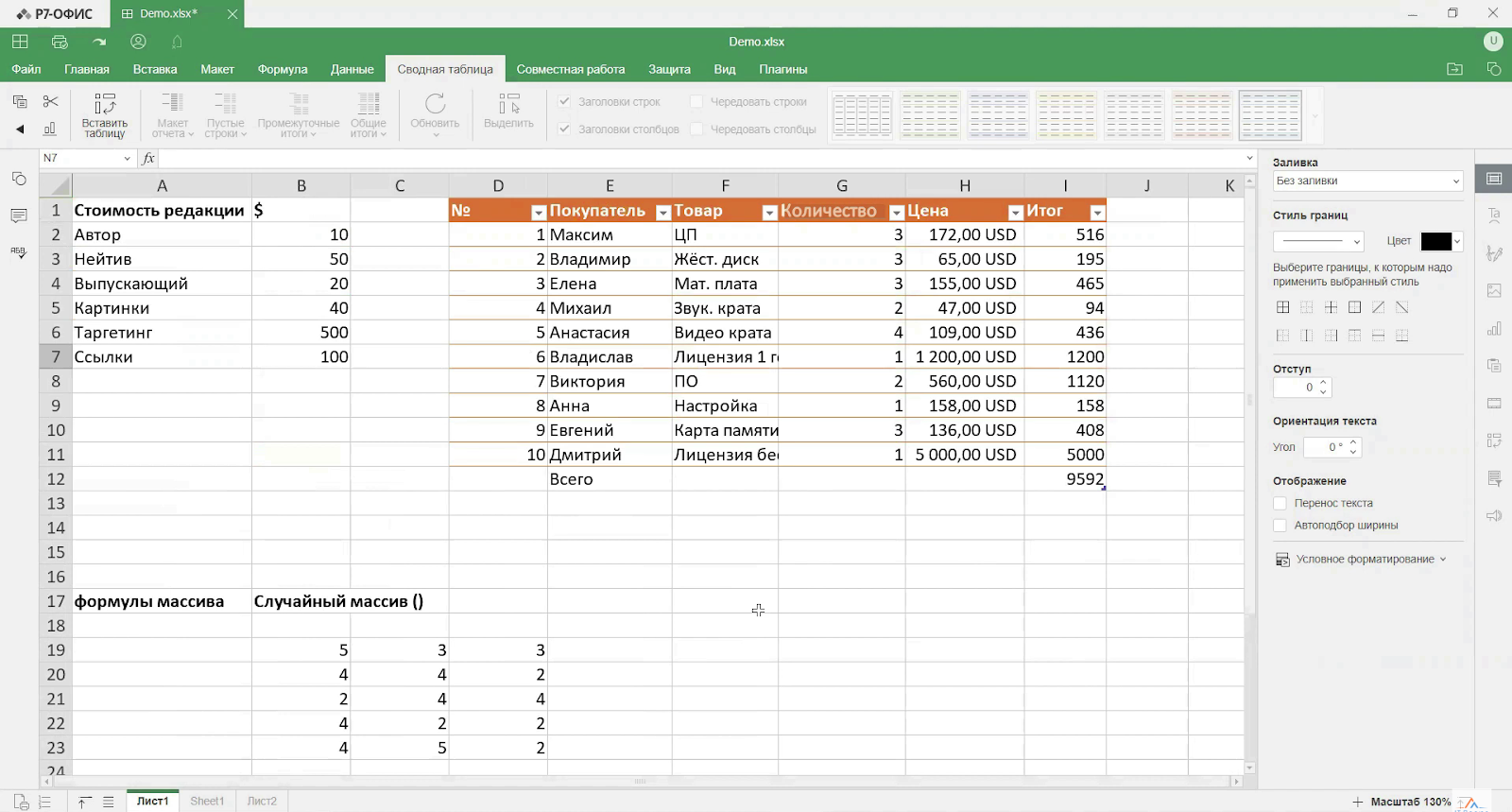Click the Insert table button (Вставить таблицу)
The image size is (1512, 812).
(105, 115)
